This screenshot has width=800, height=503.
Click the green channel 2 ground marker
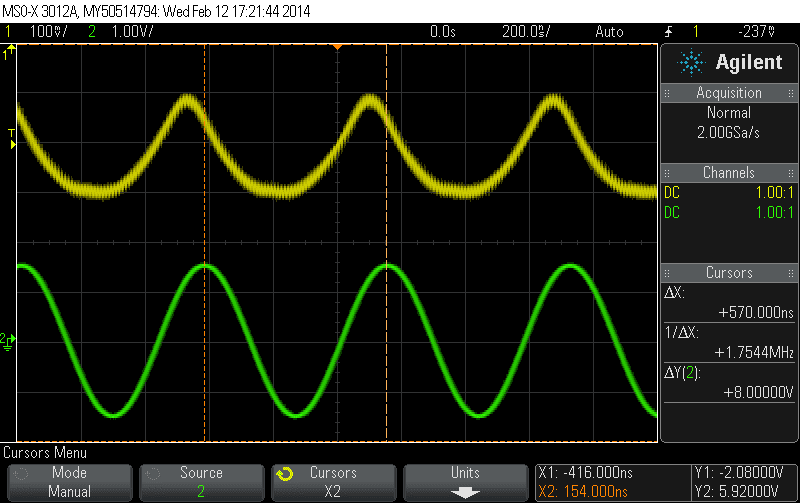(9, 340)
